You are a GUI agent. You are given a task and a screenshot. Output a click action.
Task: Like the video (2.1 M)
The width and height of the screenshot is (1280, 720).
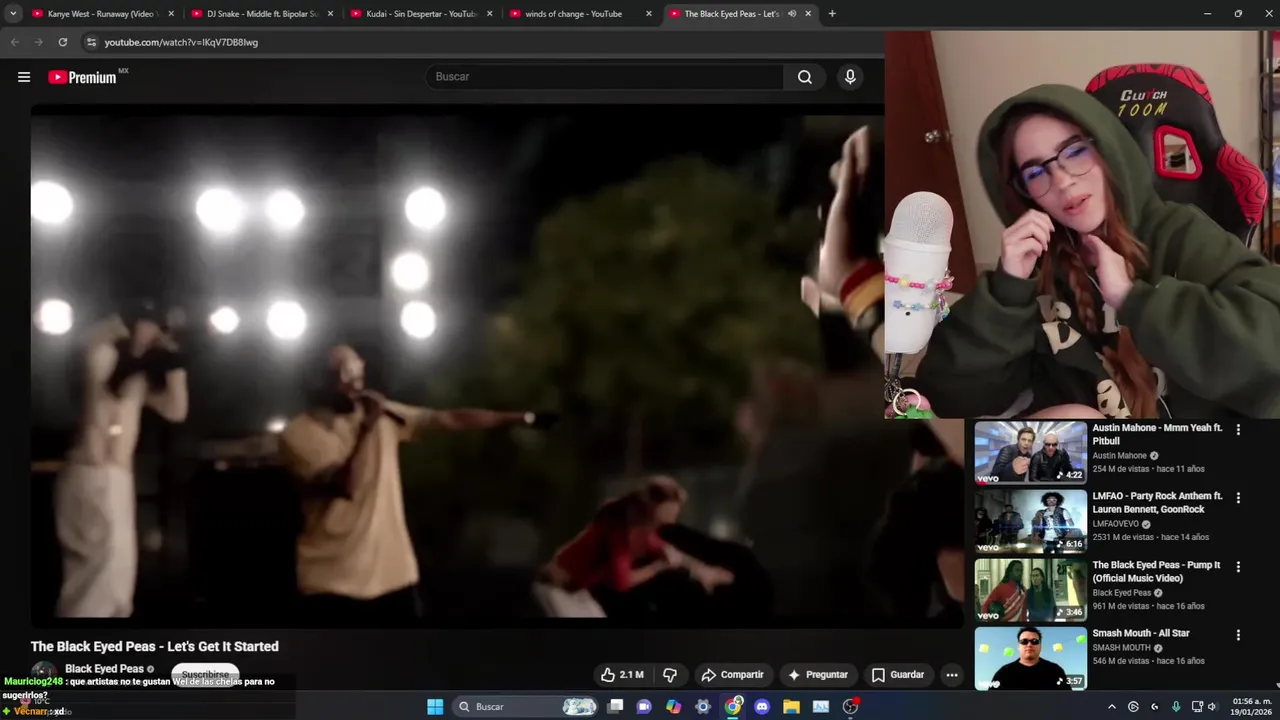(x=621, y=675)
